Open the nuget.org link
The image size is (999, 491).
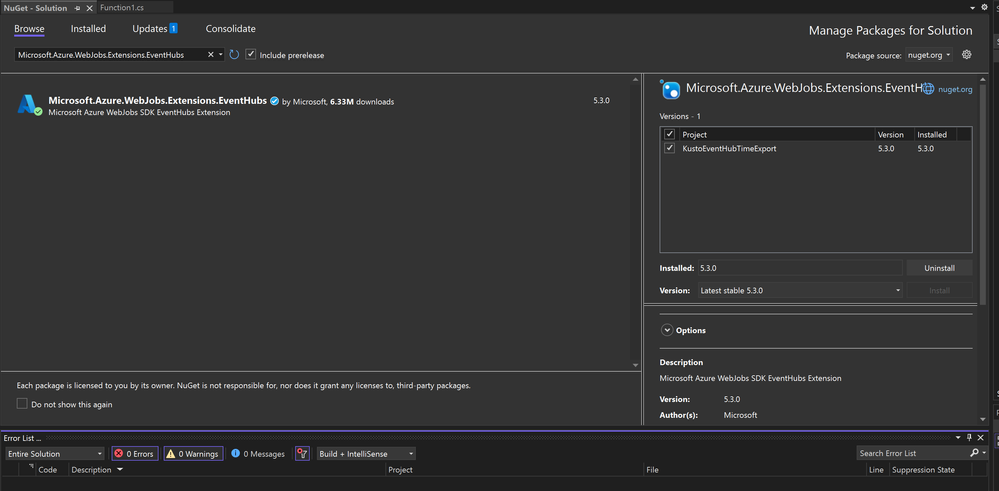(x=955, y=89)
